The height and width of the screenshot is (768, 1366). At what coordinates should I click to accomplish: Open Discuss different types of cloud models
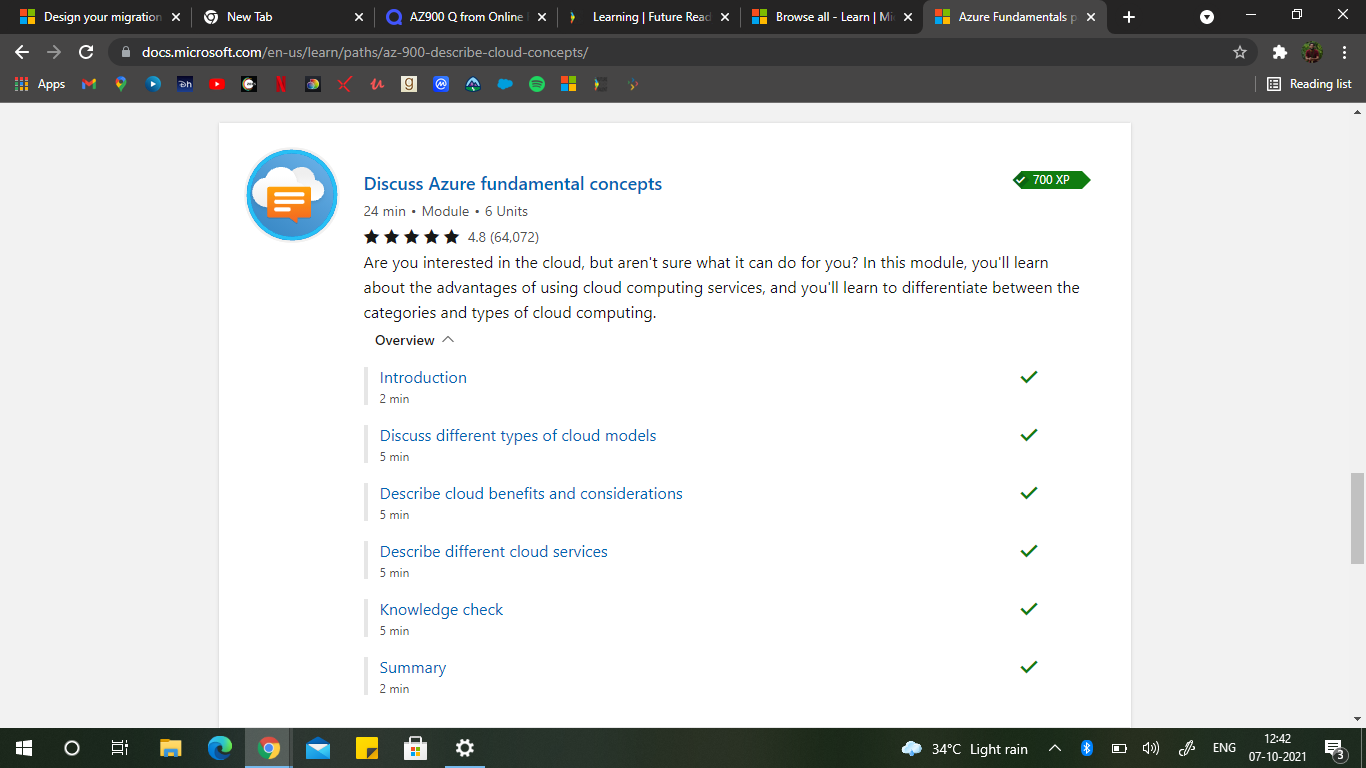(x=518, y=435)
